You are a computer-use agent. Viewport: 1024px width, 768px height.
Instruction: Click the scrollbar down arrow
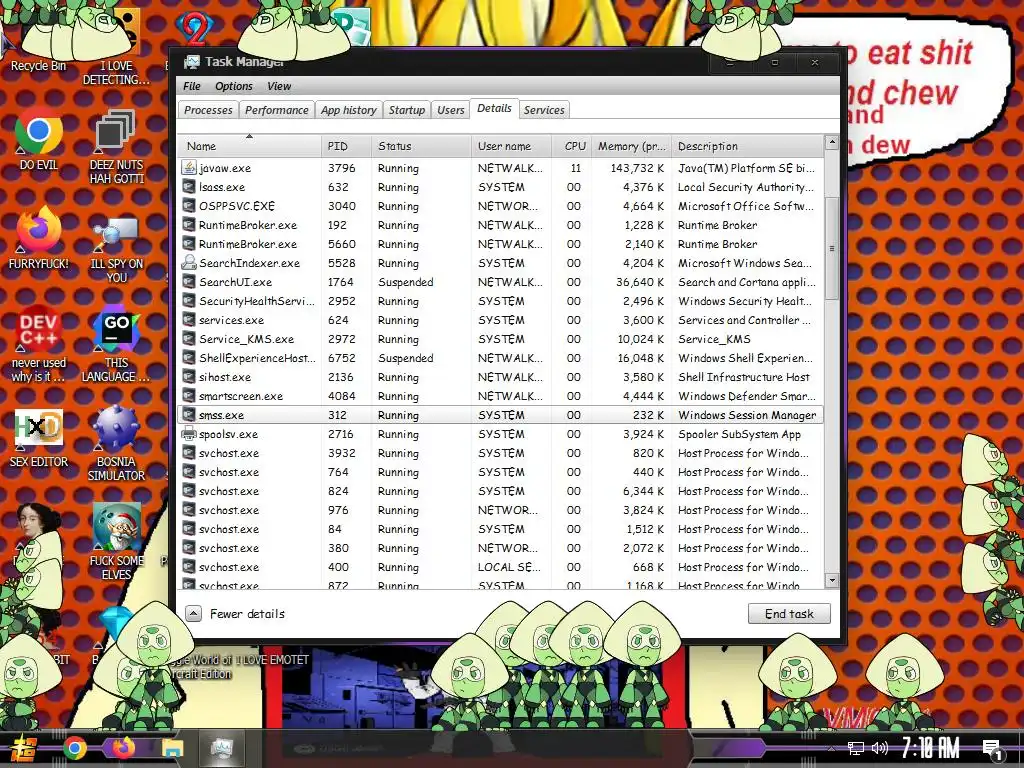point(831,580)
